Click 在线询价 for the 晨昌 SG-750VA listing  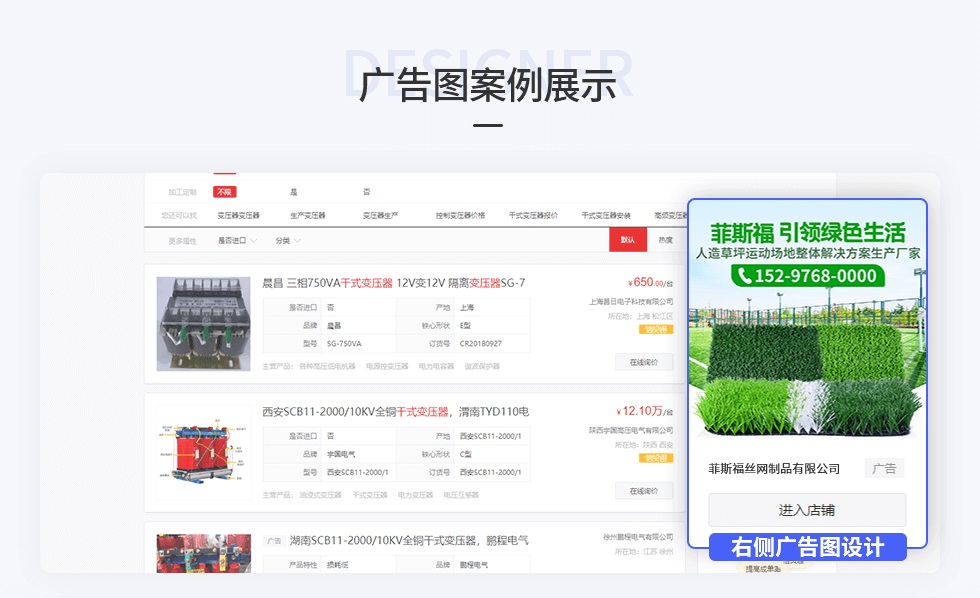644,362
